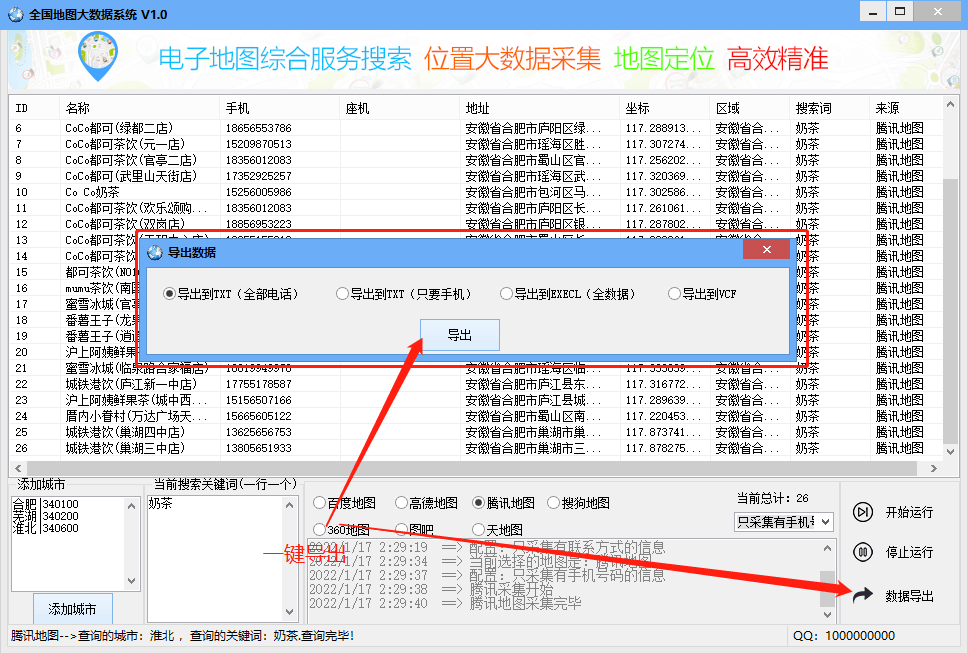Image resolution: width=968 pixels, height=654 pixels.
Task: Click 数据导出 label
Action: tap(909, 596)
